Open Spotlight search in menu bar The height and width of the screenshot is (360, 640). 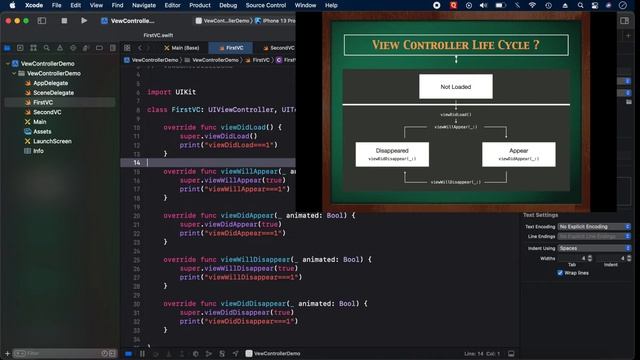(x=580, y=5)
